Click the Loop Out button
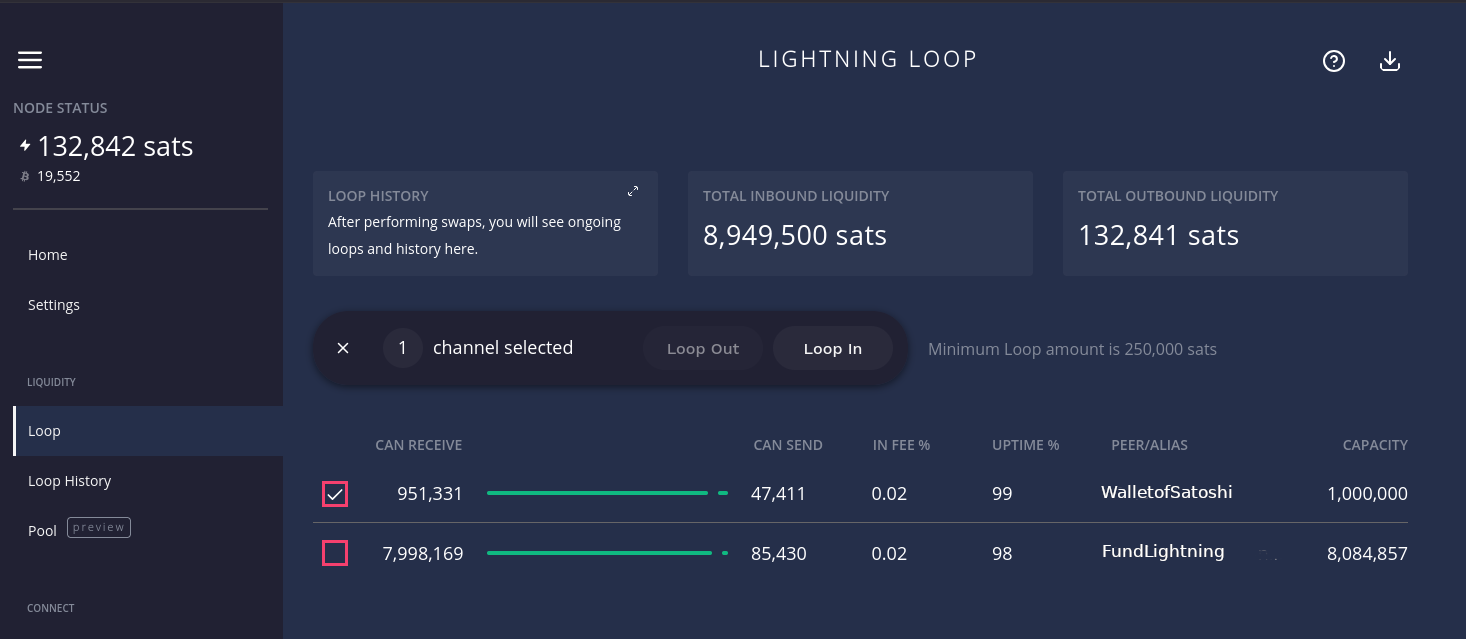Screen dimensions: 1466x639 tap(703, 348)
